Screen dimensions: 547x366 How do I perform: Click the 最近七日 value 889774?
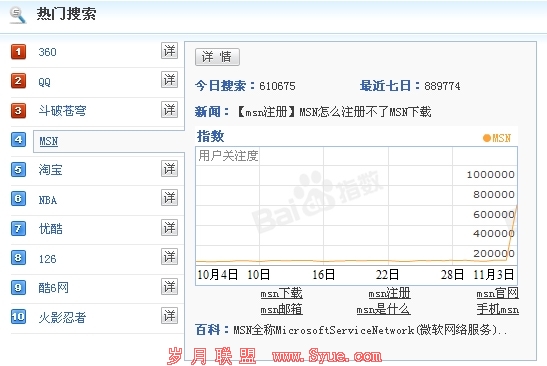point(442,86)
